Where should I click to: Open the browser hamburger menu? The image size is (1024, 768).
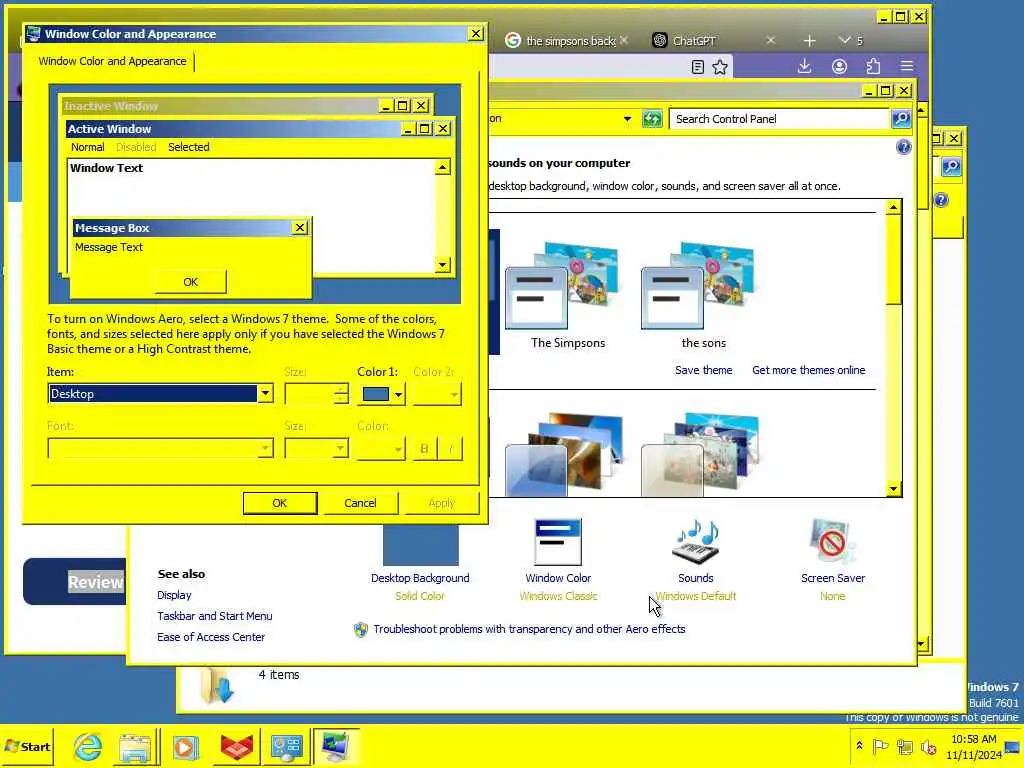click(x=907, y=66)
